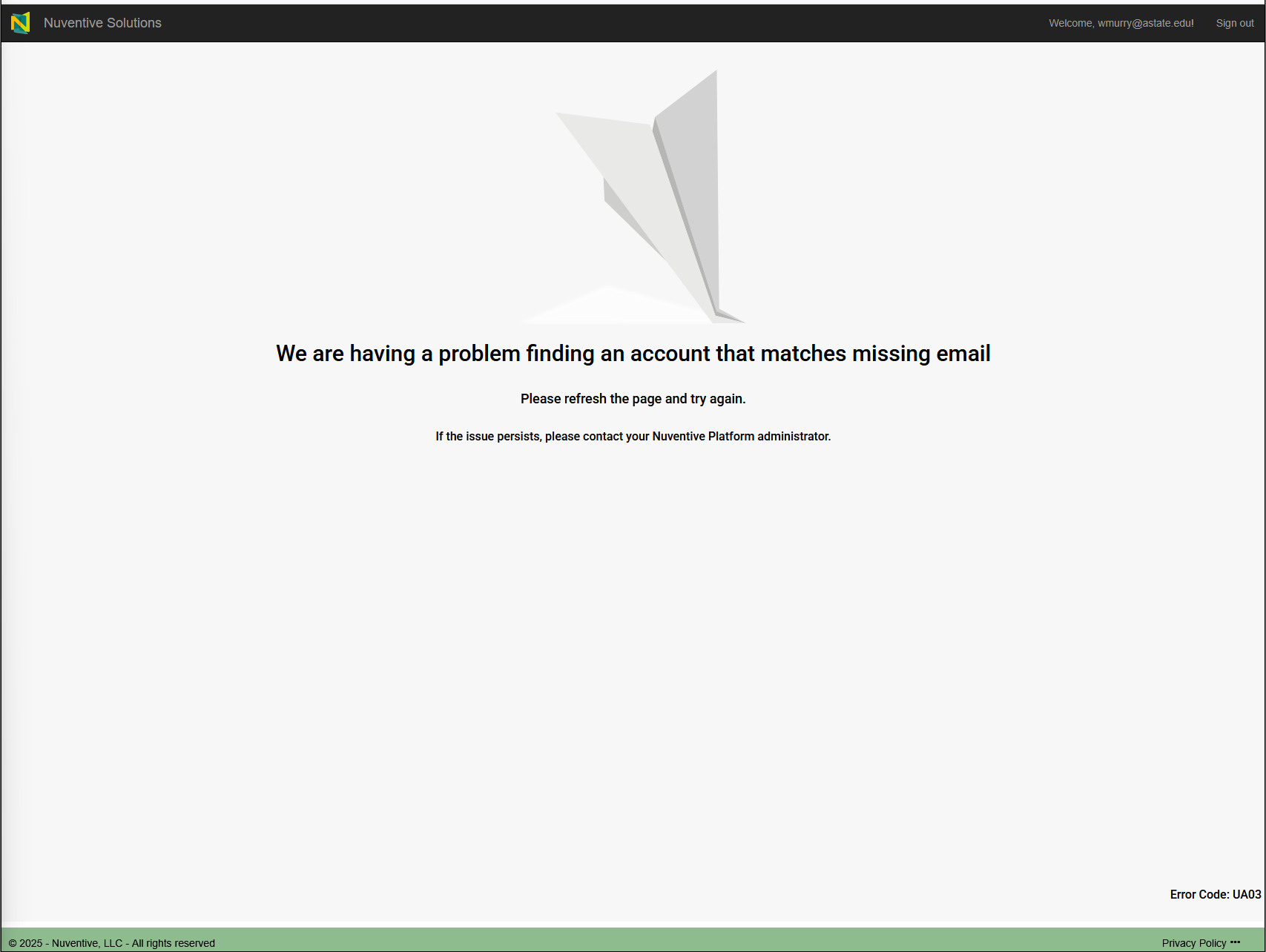1266x952 pixels.
Task: Open the Nuventive Solutions brand link
Action: click(x=102, y=23)
